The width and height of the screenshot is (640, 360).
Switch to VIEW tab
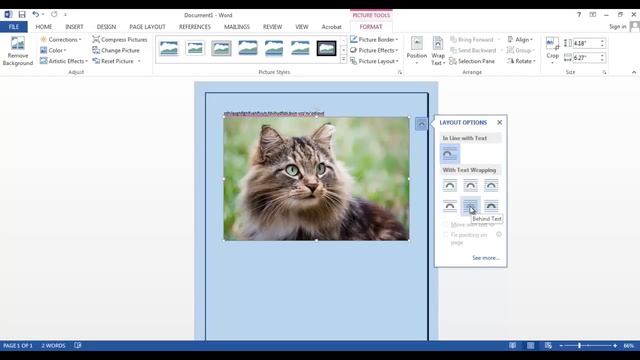coord(302,27)
